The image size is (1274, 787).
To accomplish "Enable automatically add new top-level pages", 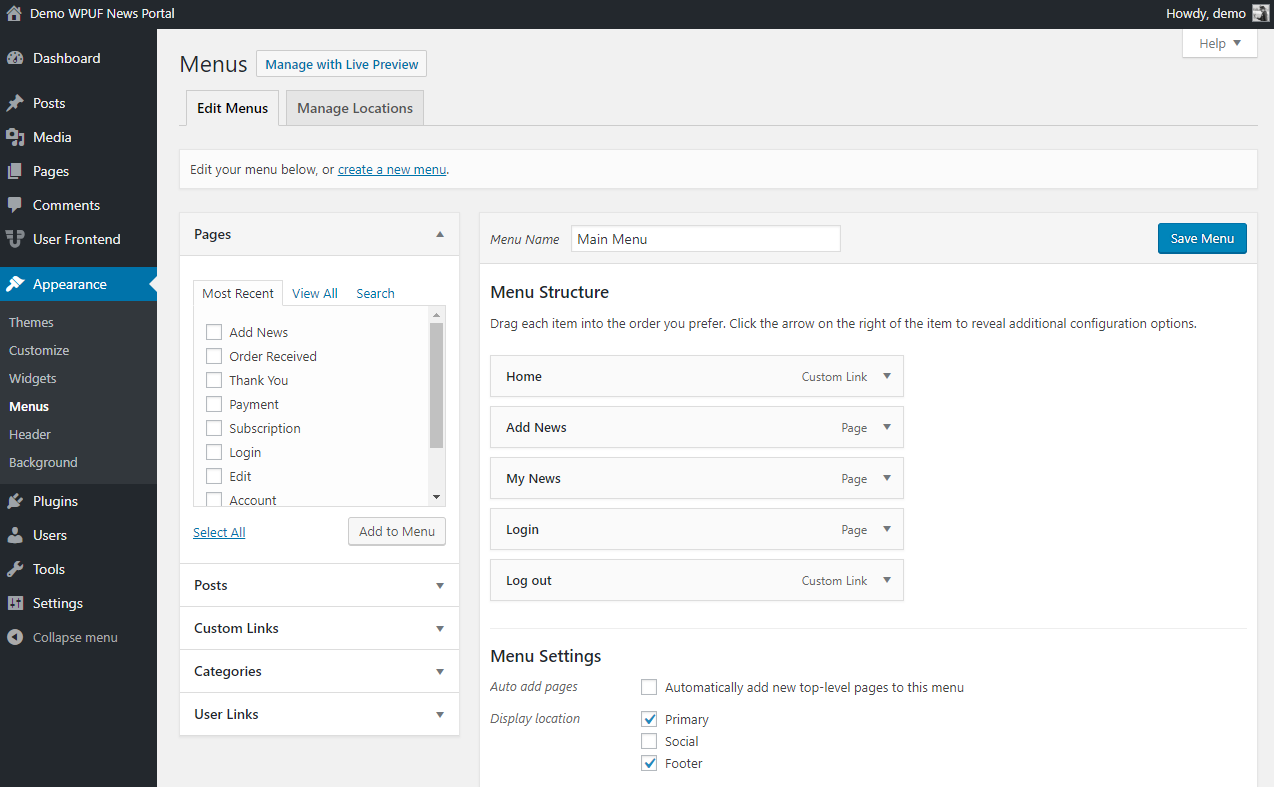I will click(x=649, y=687).
